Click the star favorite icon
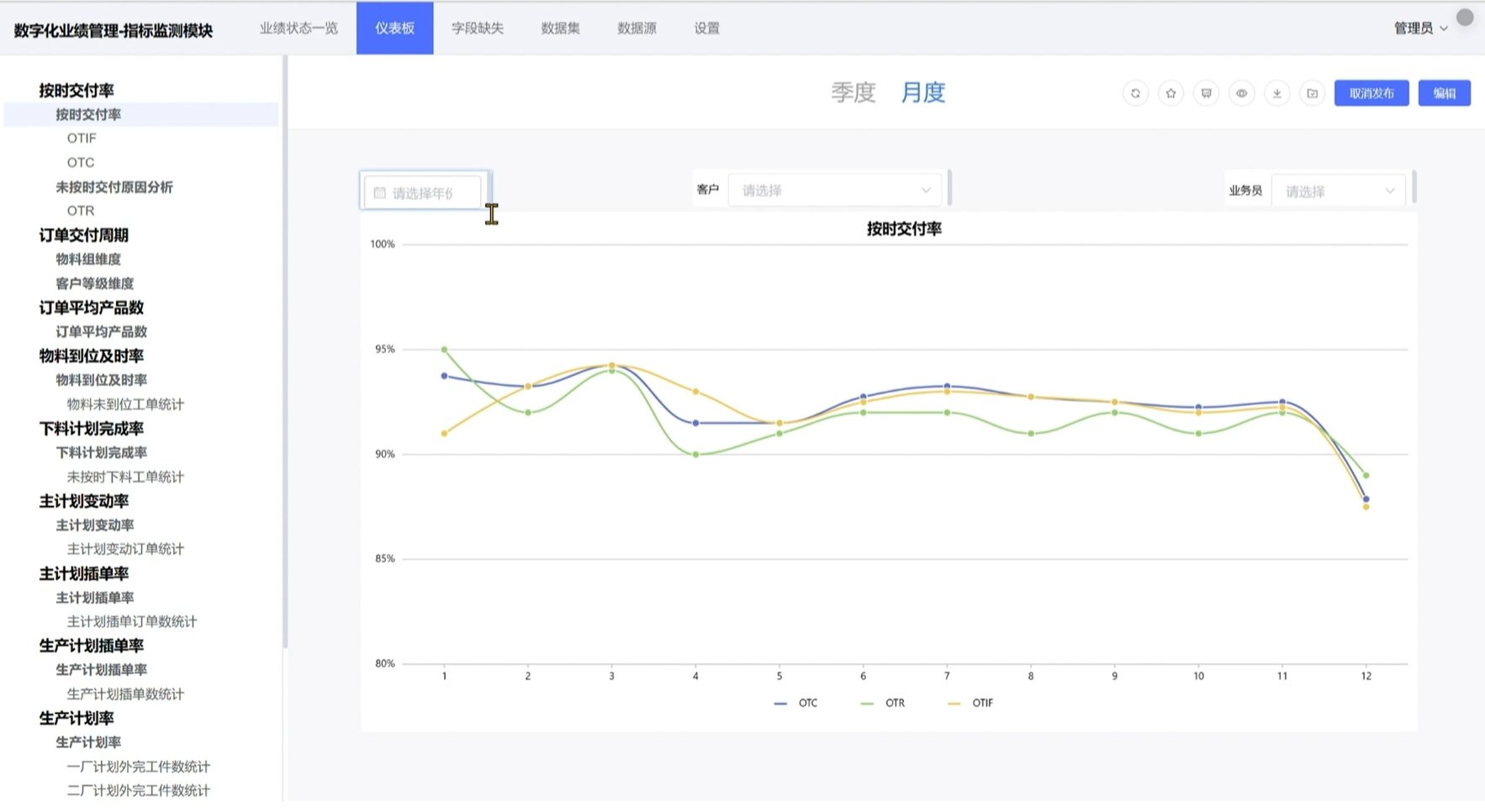The height and width of the screenshot is (812, 1485). [x=1171, y=93]
